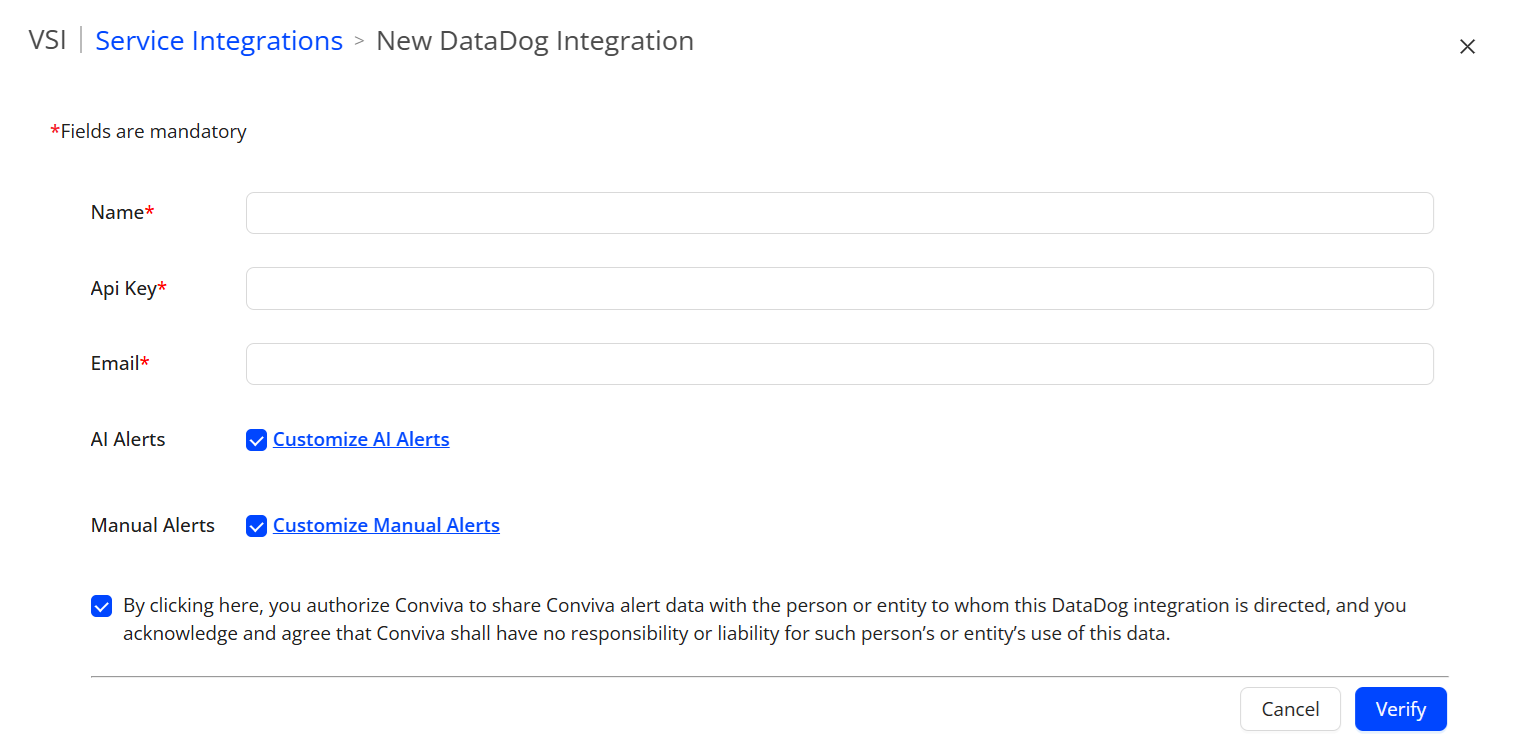The width and height of the screenshot is (1517, 738).
Task: Focus the Name input field
Action: point(839,213)
